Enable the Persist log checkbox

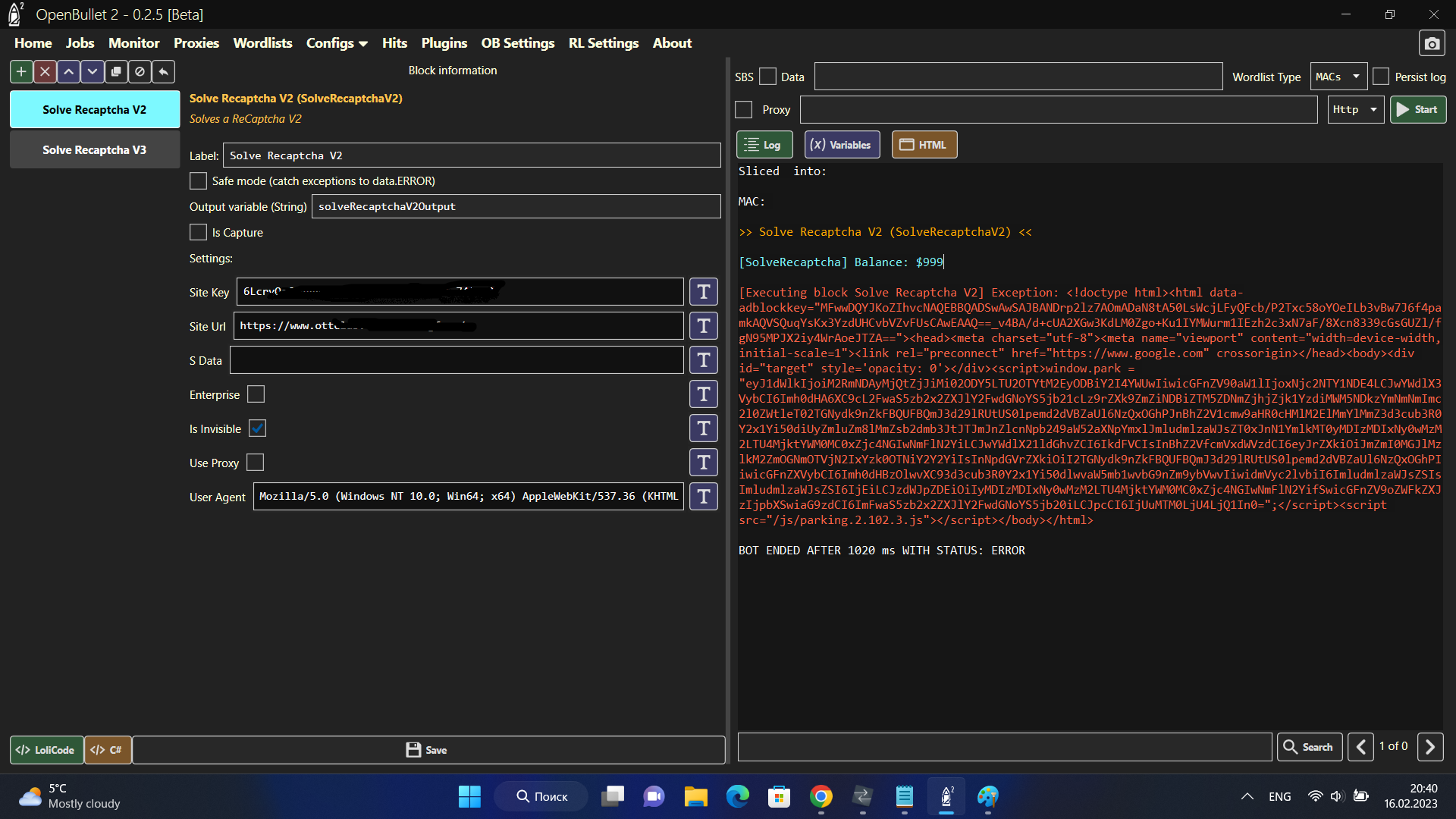tap(1381, 77)
